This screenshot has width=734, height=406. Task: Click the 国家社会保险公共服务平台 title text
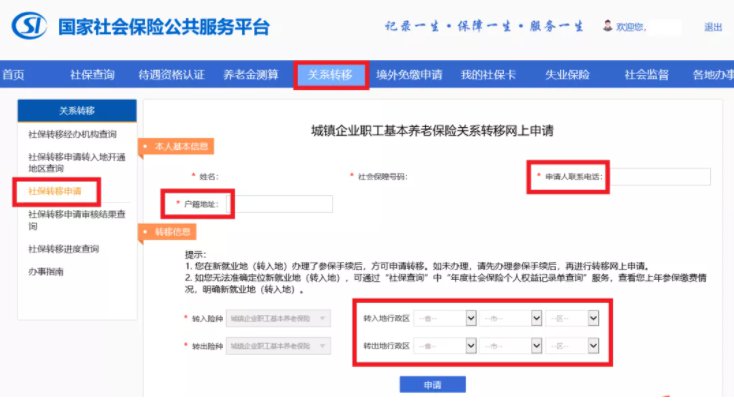164,27
